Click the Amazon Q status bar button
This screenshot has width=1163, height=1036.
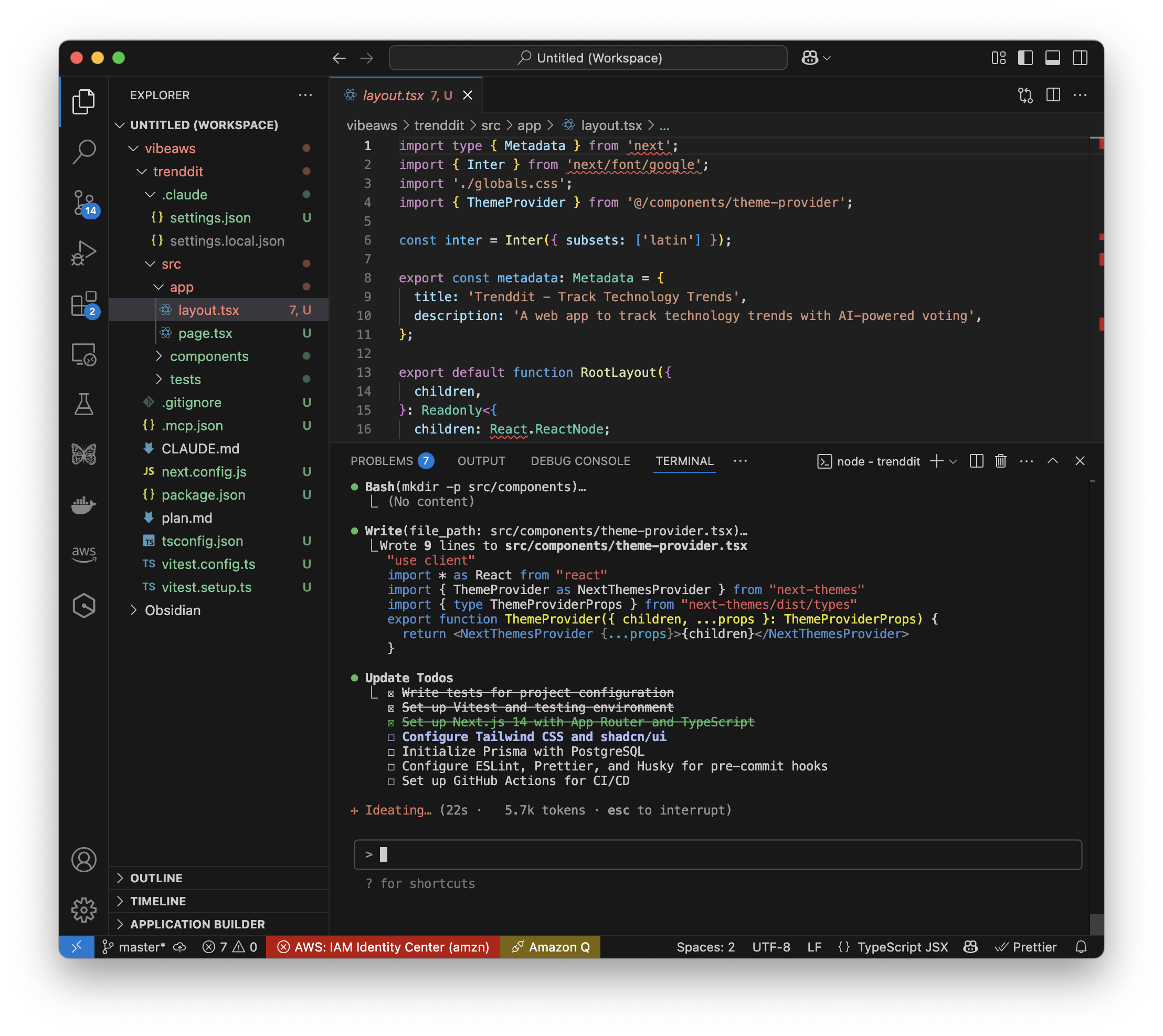(x=550, y=947)
